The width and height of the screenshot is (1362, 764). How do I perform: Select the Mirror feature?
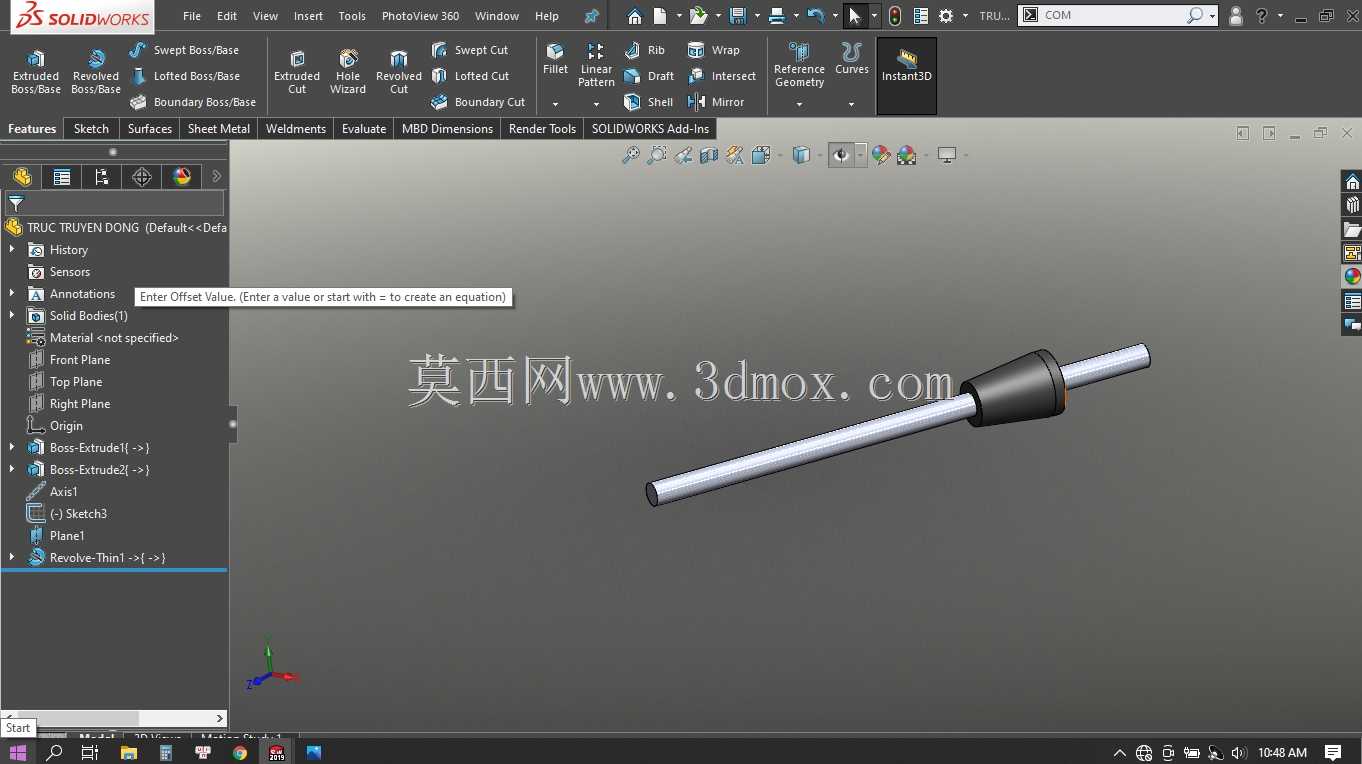[x=716, y=102]
